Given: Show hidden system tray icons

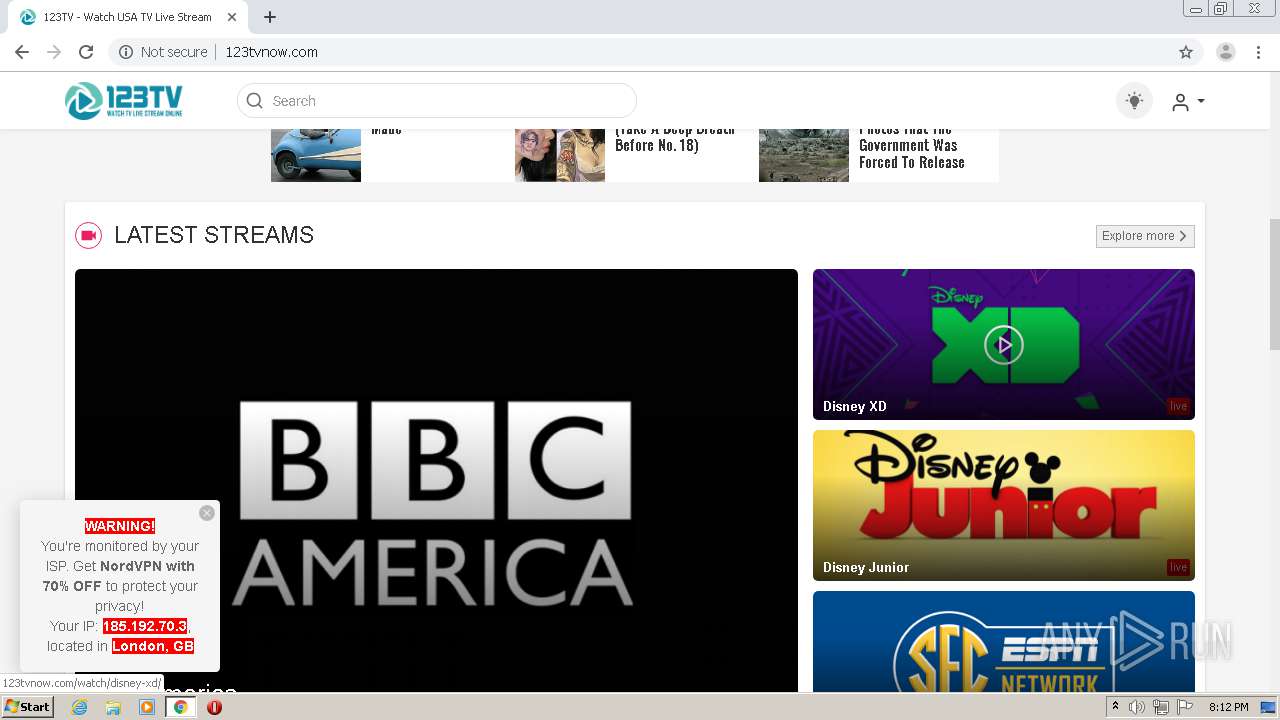Looking at the screenshot, I should [x=1115, y=707].
